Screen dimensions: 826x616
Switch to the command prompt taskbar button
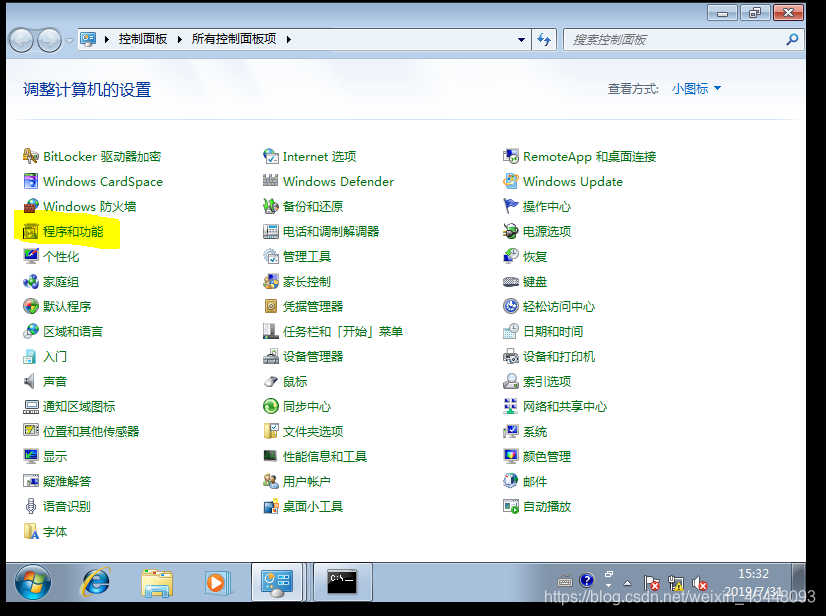click(343, 582)
